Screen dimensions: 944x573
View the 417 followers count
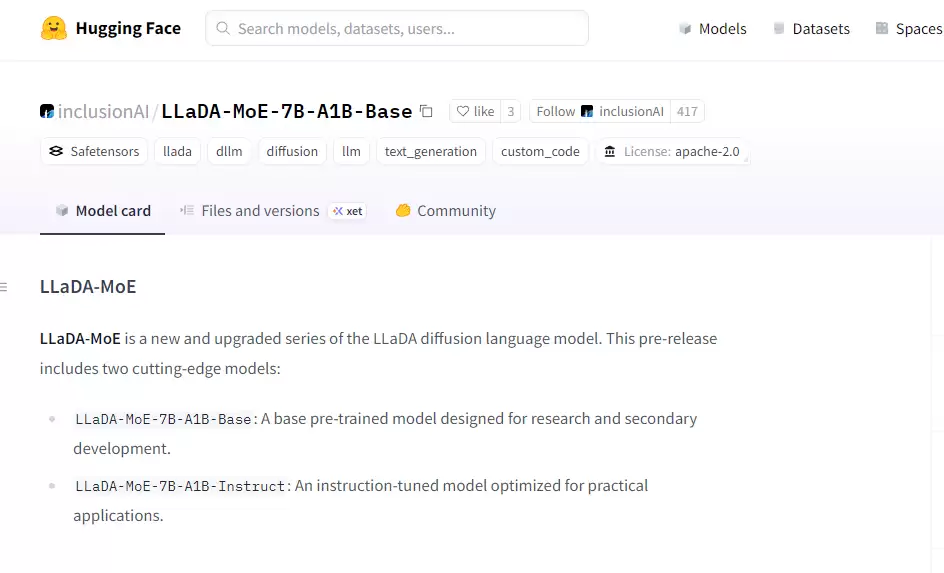687,111
